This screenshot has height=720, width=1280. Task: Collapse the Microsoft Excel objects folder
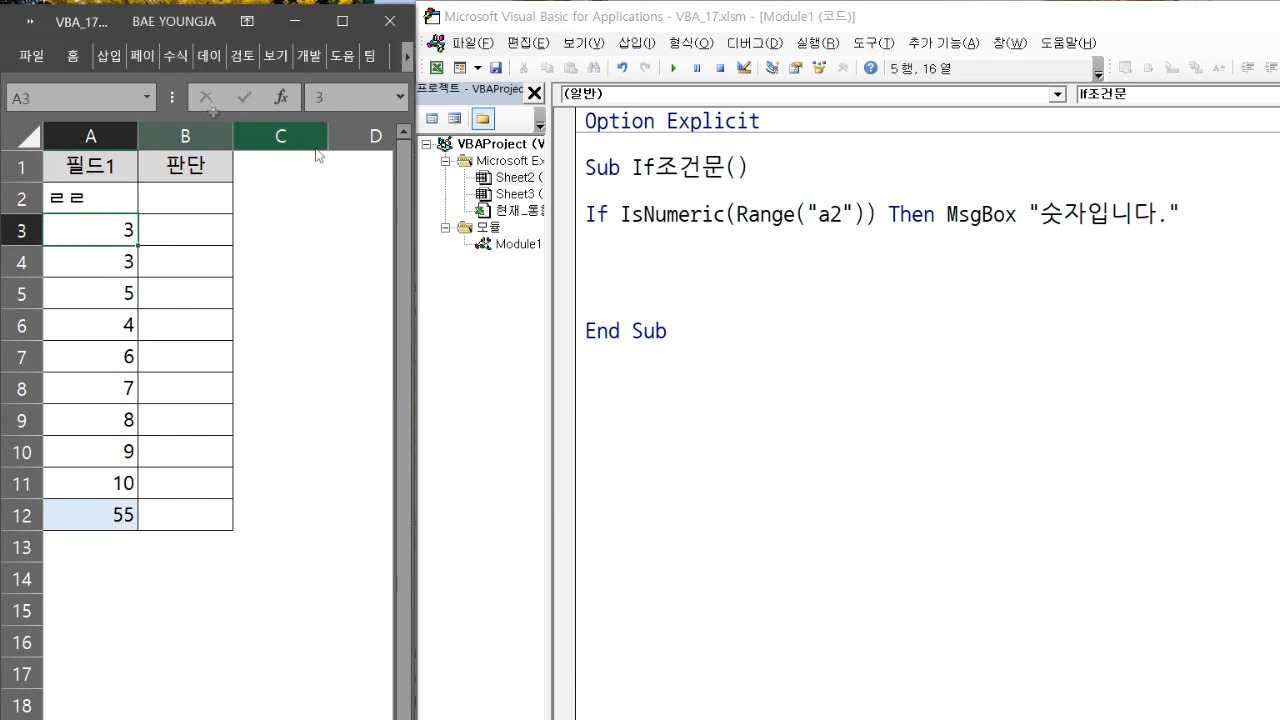pyautogui.click(x=446, y=161)
